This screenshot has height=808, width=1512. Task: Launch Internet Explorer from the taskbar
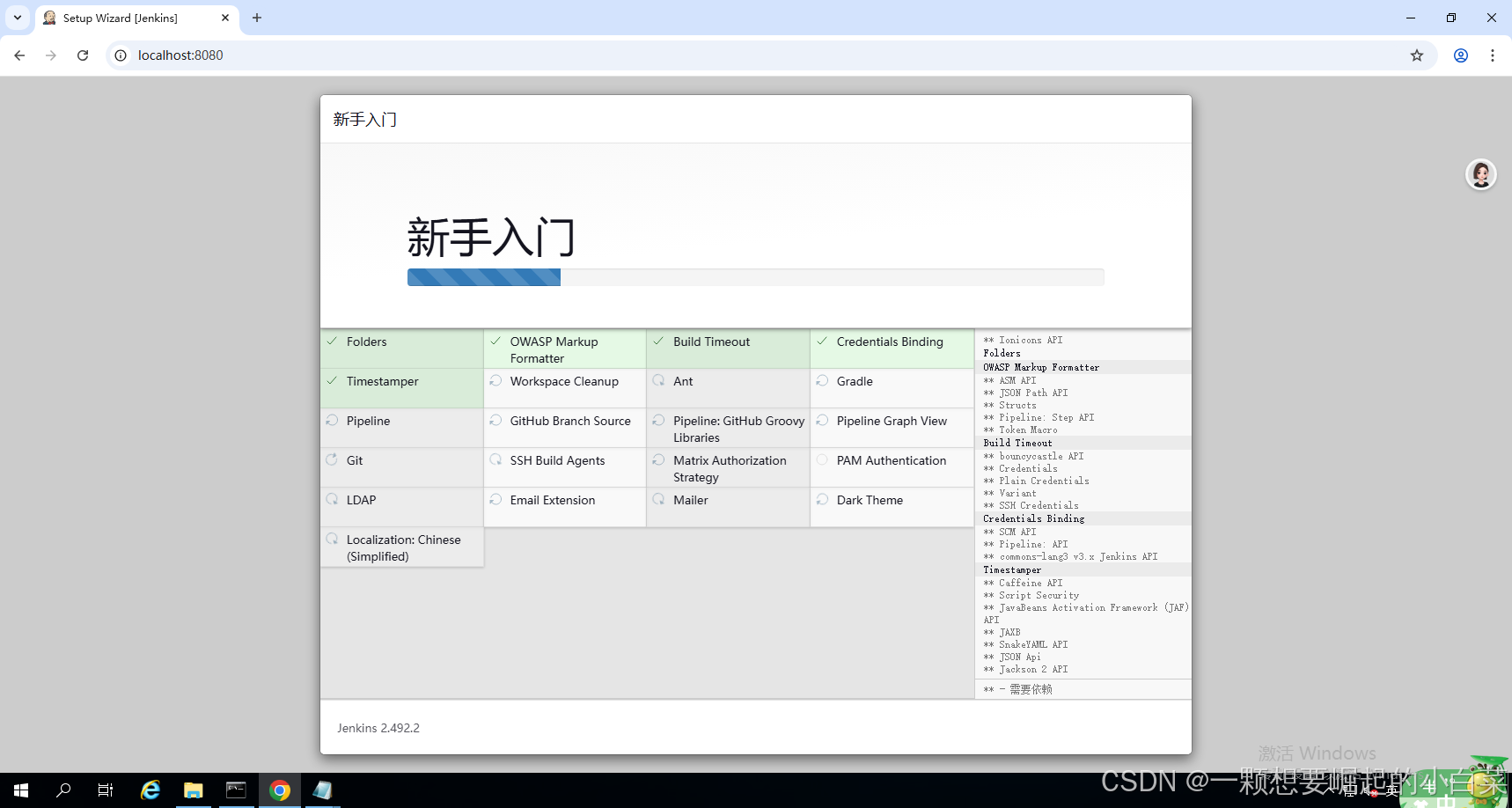(x=150, y=790)
